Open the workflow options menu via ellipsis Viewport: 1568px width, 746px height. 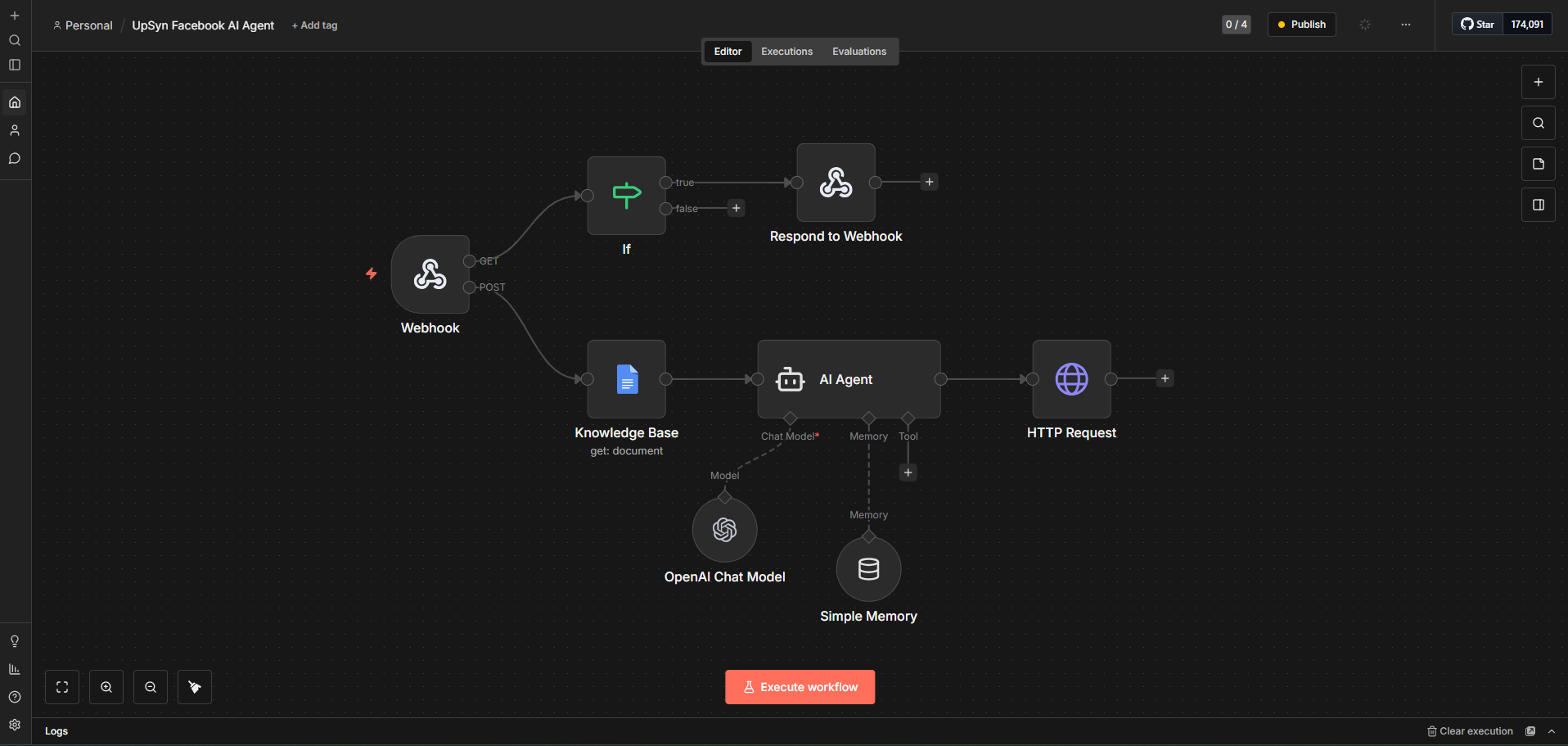1405,25
